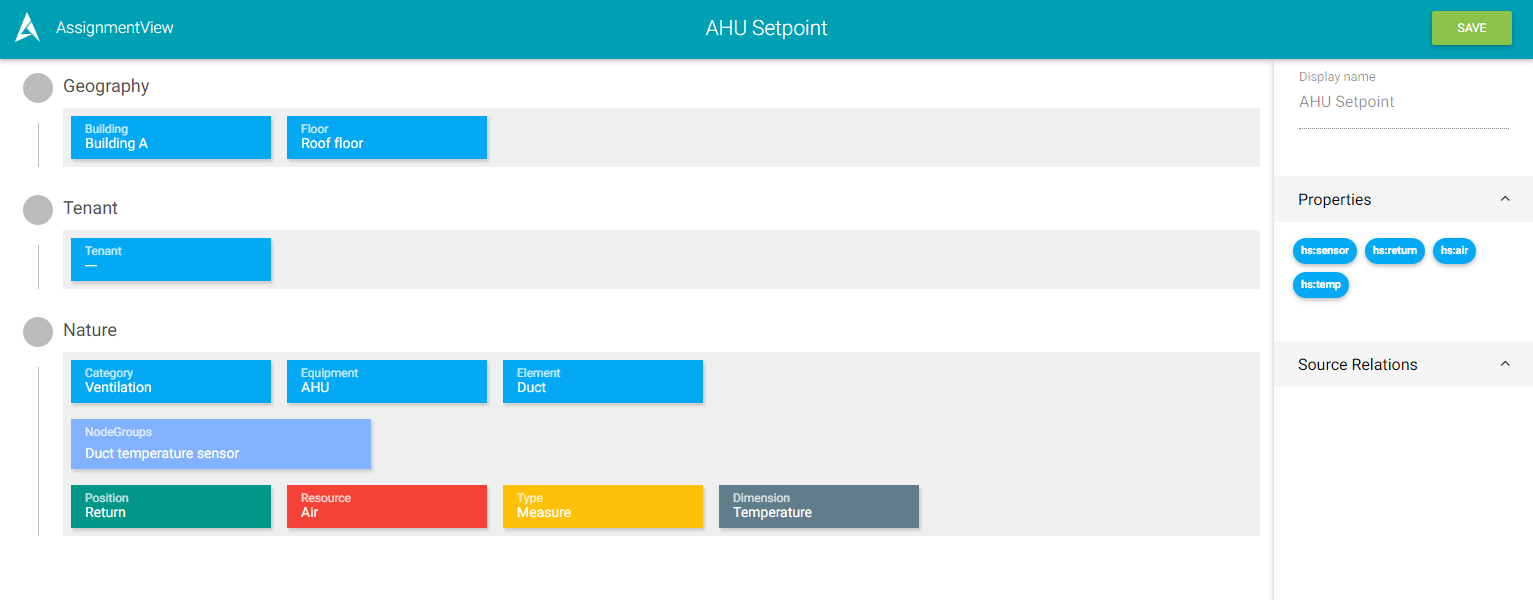The image size is (1533, 600).
Task: Select the hs:sensor property chip
Action: point(1324,251)
